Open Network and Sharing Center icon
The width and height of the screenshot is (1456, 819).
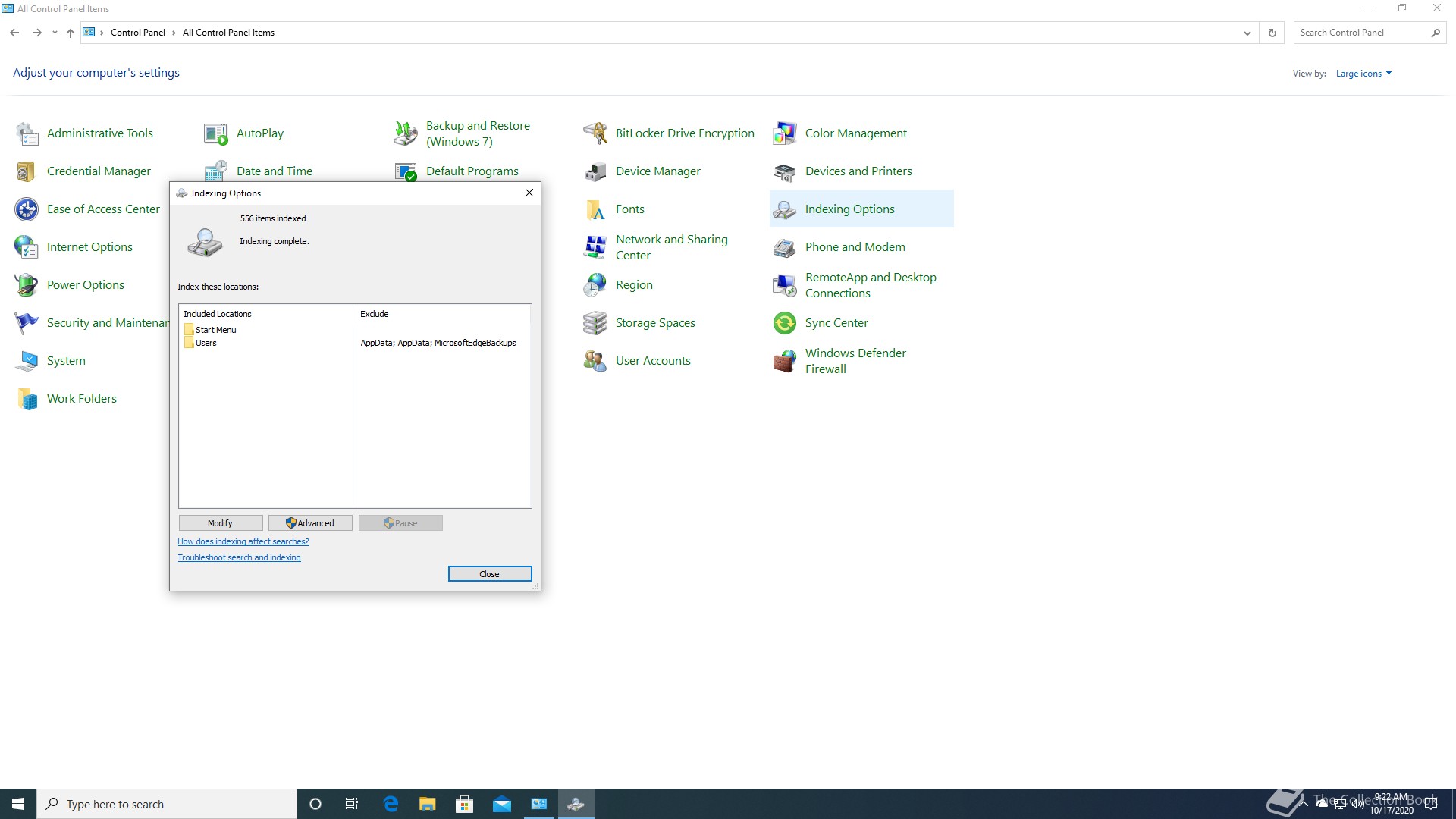(595, 247)
